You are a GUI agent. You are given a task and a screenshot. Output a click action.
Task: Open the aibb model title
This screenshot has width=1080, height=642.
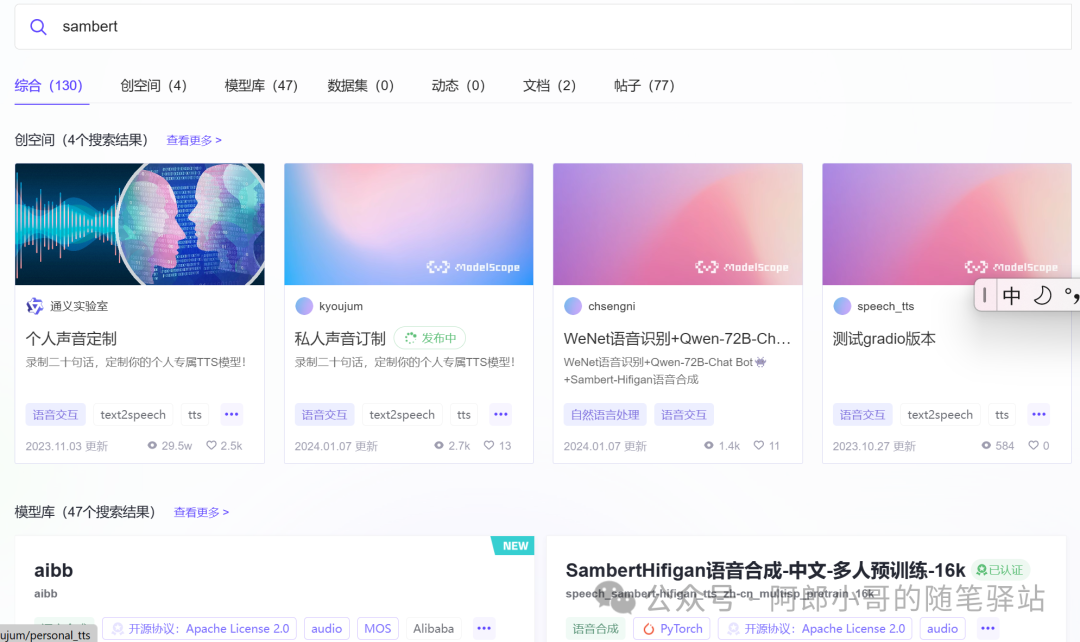tap(53, 570)
